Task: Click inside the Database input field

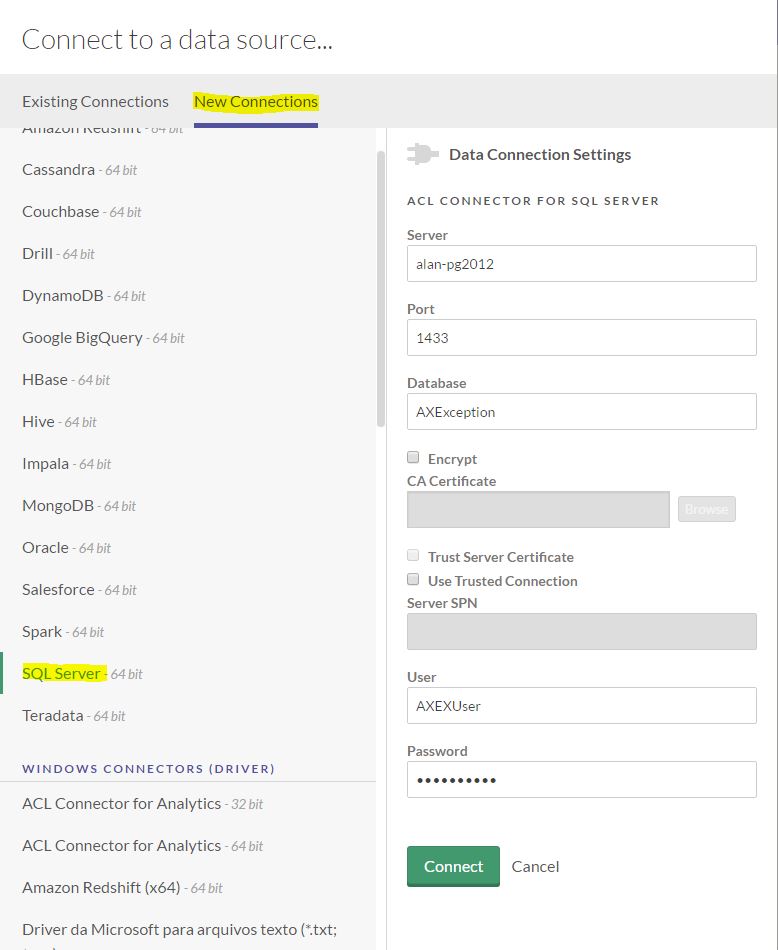Action: pos(580,411)
